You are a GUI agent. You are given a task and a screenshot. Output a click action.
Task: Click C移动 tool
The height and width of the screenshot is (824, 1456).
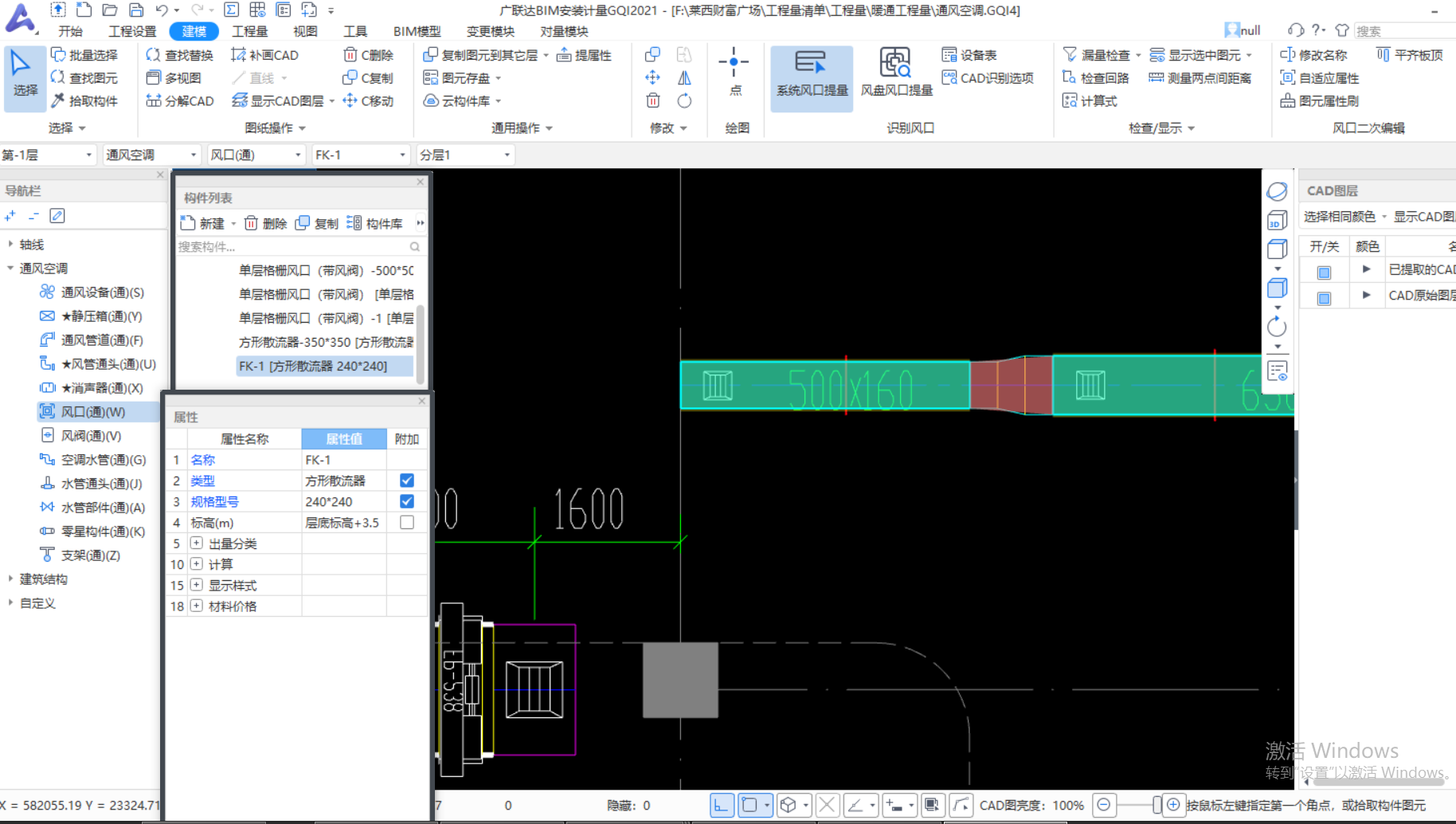pyautogui.click(x=368, y=101)
